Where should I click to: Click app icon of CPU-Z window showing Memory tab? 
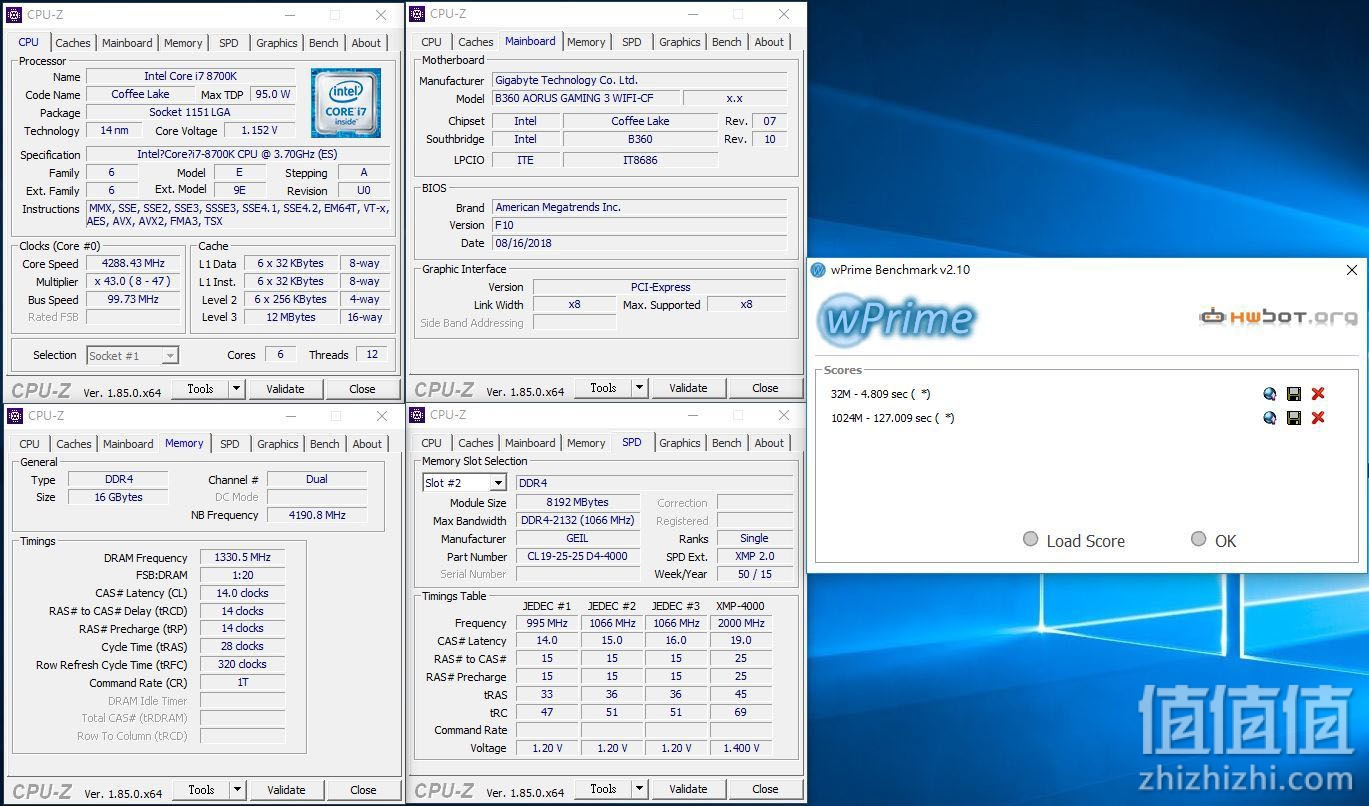(x=15, y=416)
